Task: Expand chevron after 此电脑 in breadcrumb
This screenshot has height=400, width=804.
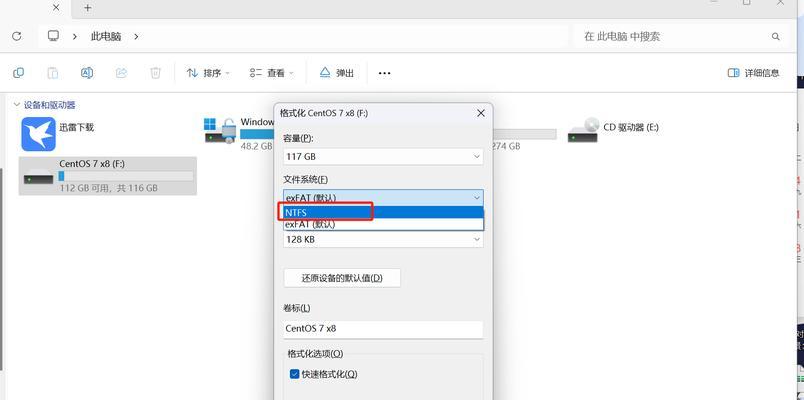Action: pos(136,36)
